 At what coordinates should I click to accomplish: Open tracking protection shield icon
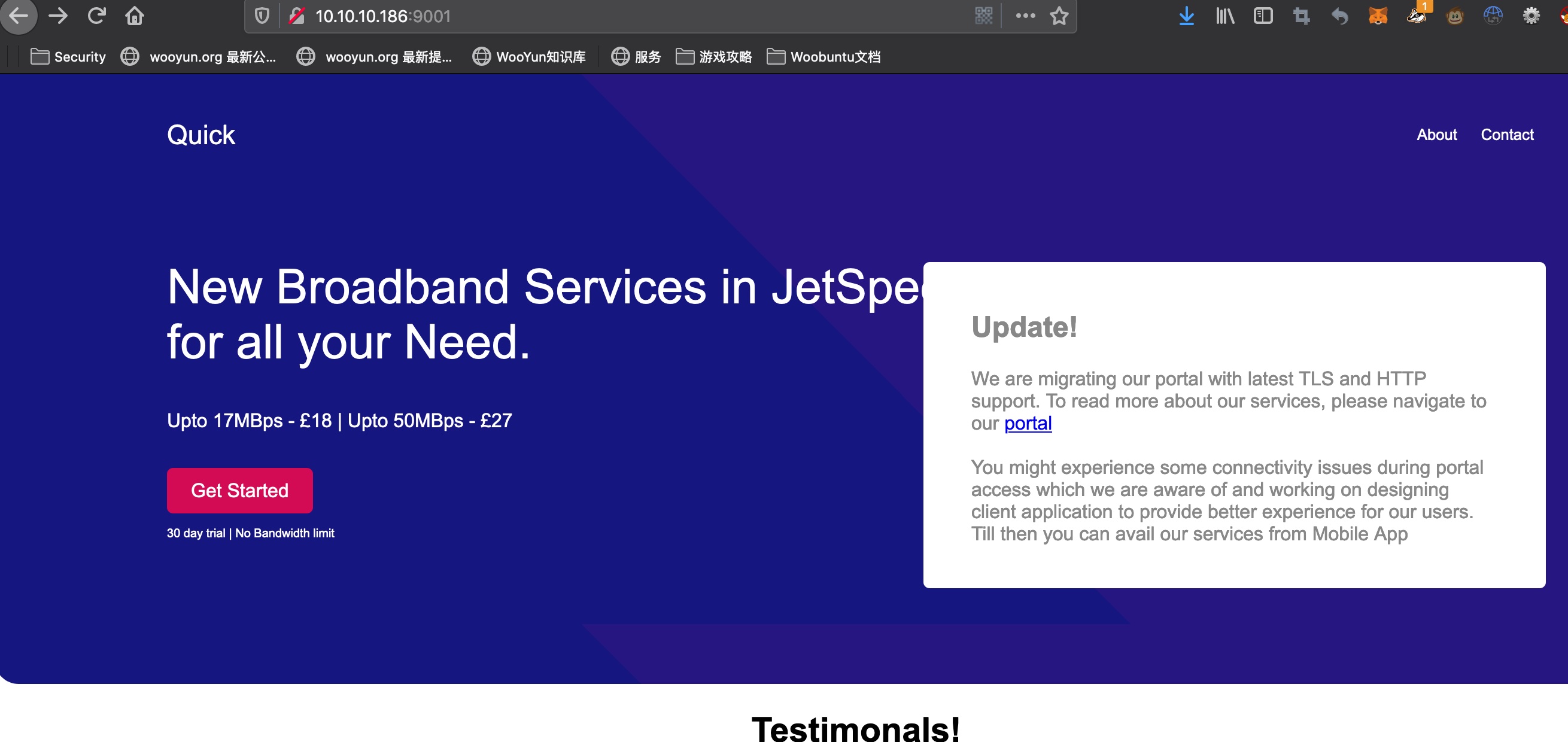point(262,16)
